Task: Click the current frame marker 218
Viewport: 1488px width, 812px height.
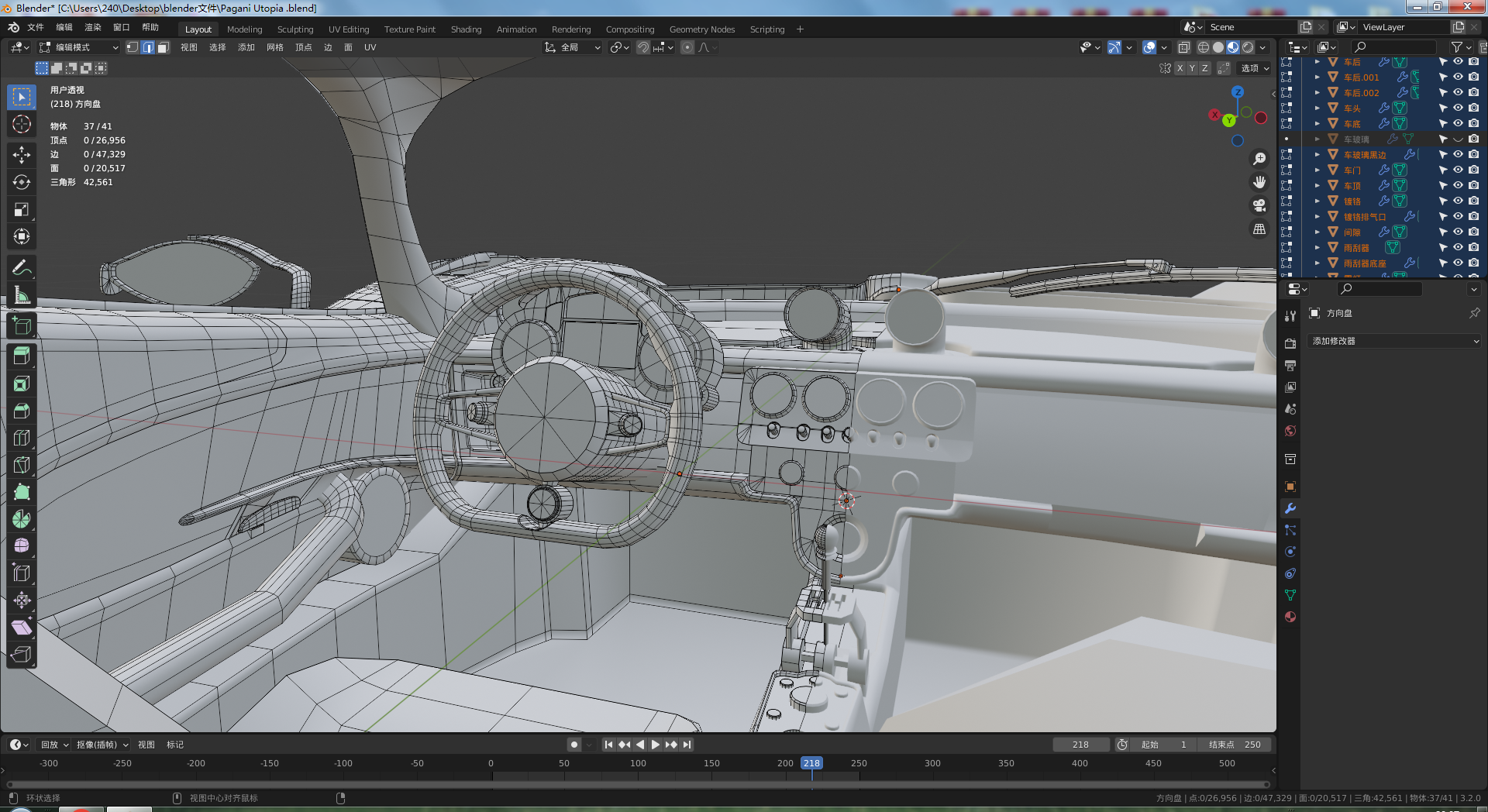Action: pyautogui.click(x=811, y=763)
